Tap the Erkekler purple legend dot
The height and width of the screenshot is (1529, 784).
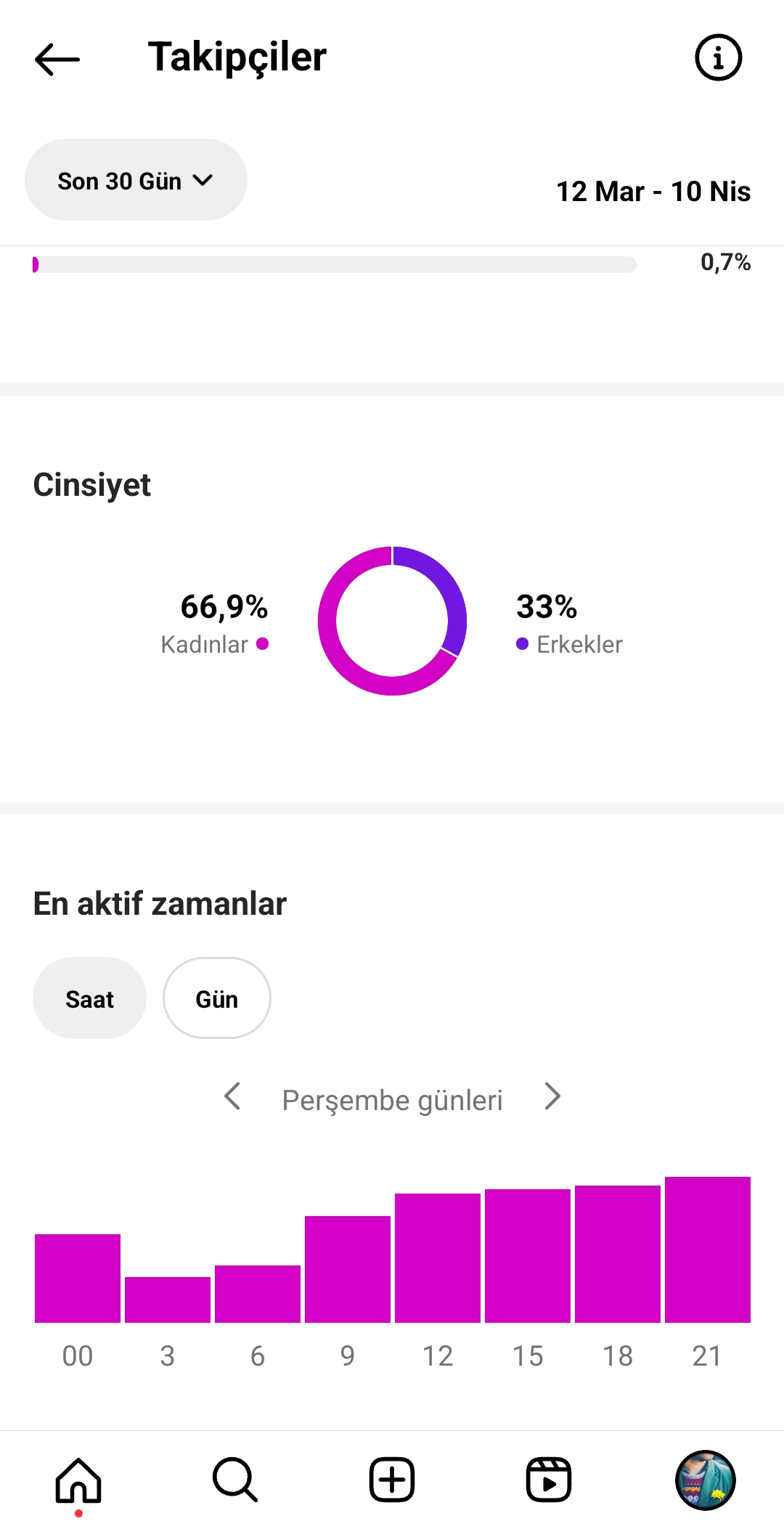point(522,644)
